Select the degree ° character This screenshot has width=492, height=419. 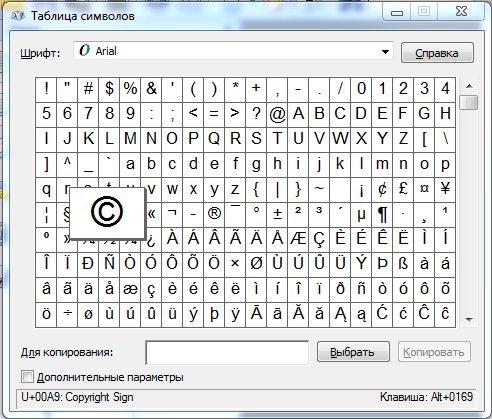pos(256,214)
